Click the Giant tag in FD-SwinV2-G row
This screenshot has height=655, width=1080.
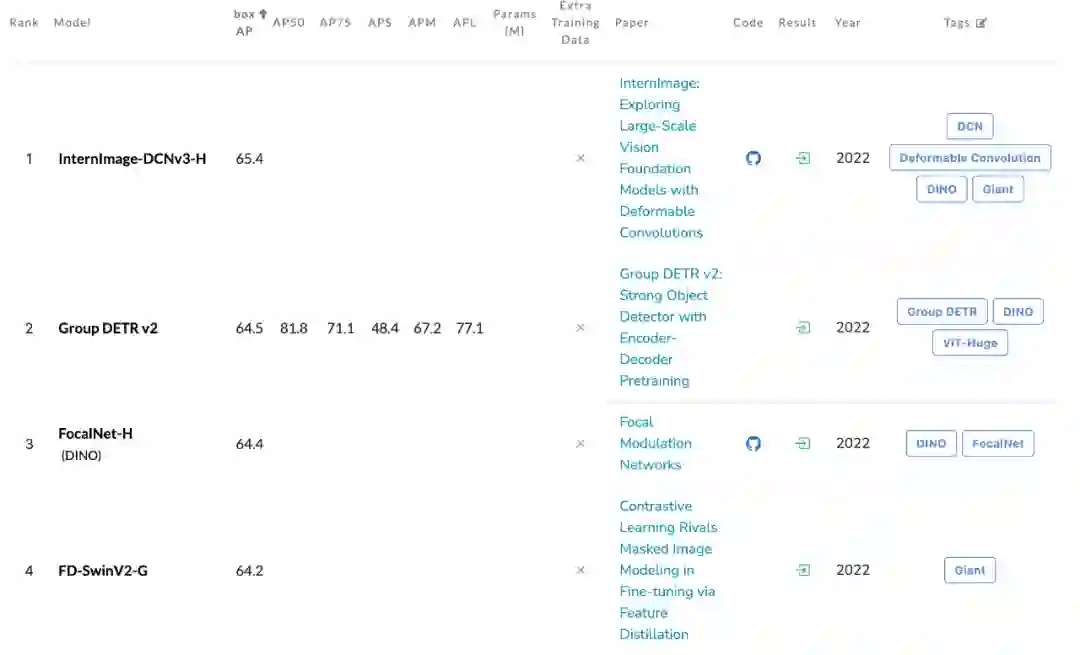(969, 570)
